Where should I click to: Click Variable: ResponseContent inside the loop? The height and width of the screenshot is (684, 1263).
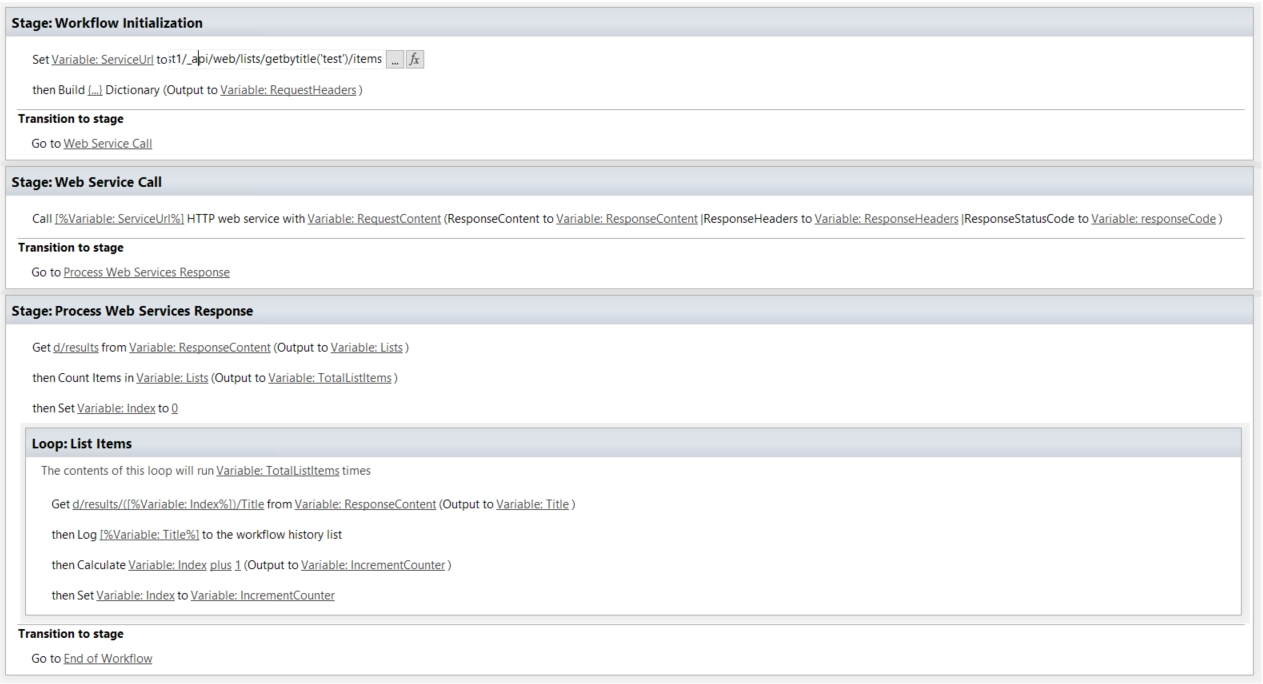coord(366,503)
